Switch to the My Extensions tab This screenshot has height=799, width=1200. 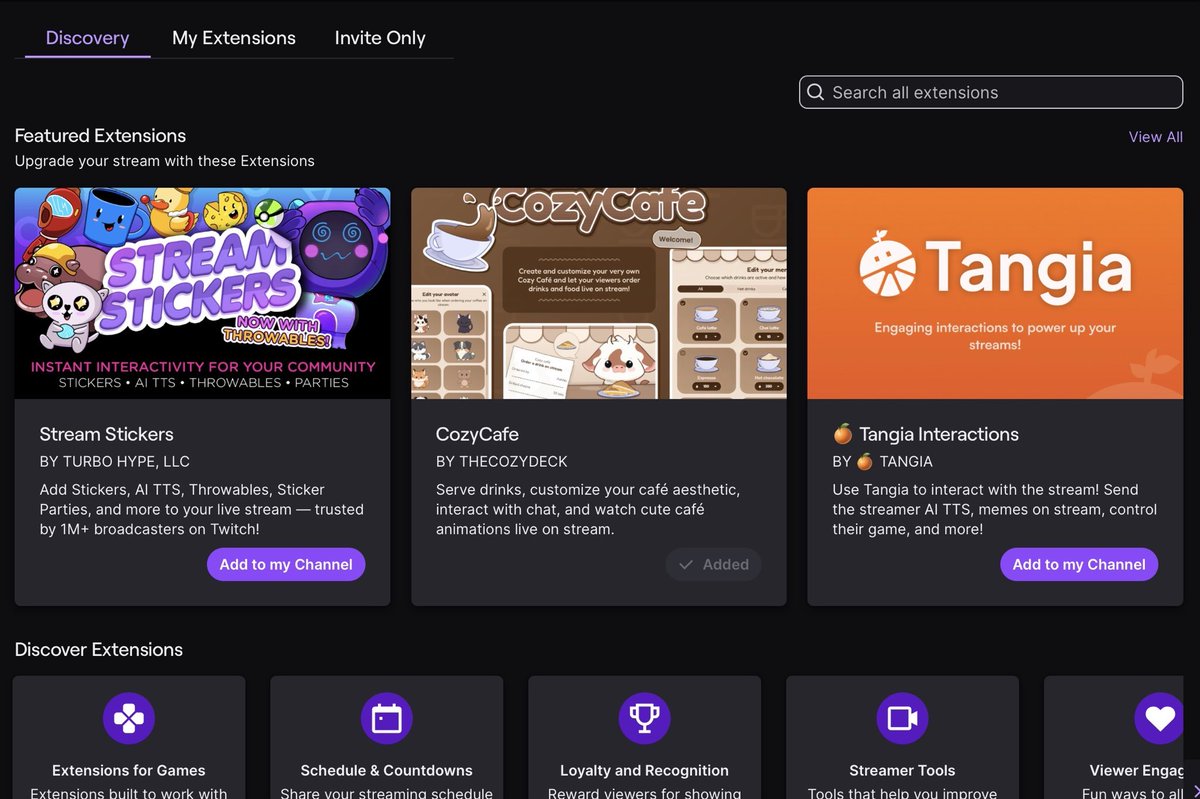pos(233,37)
